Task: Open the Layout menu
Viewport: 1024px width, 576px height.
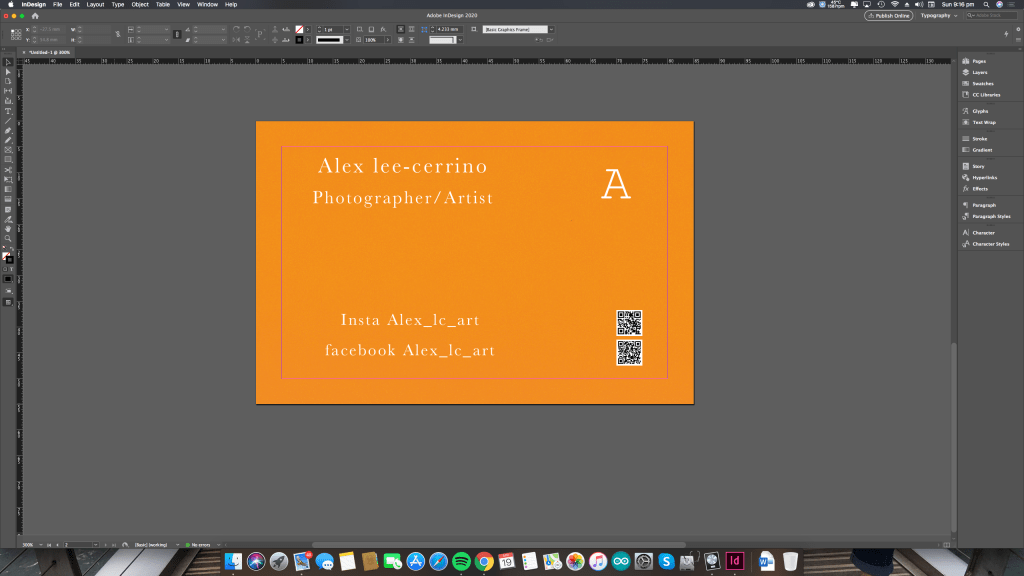Action: point(95,5)
